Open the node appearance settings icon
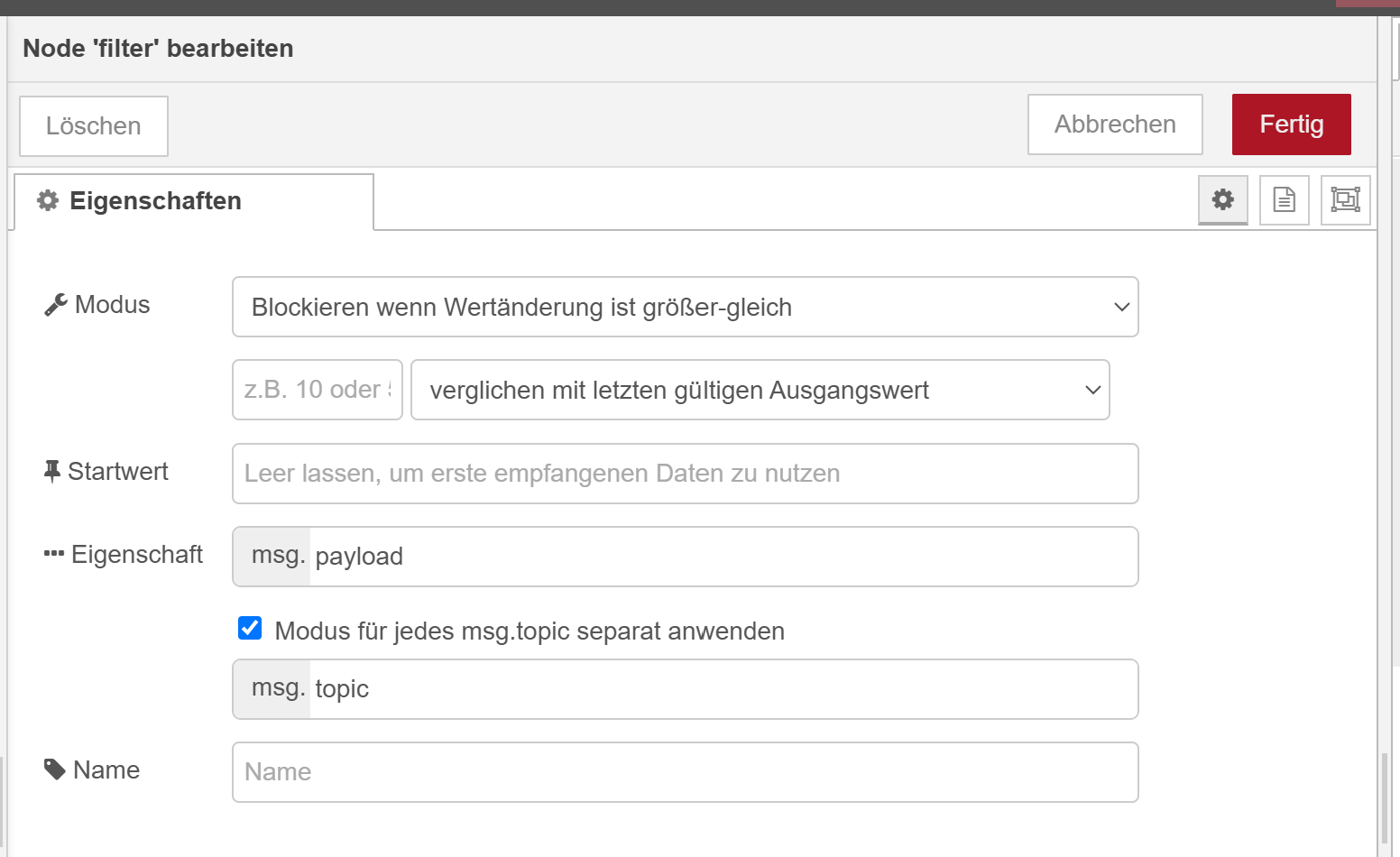This screenshot has height=857, width=1400. pyautogui.click(x=1346, y=199)
